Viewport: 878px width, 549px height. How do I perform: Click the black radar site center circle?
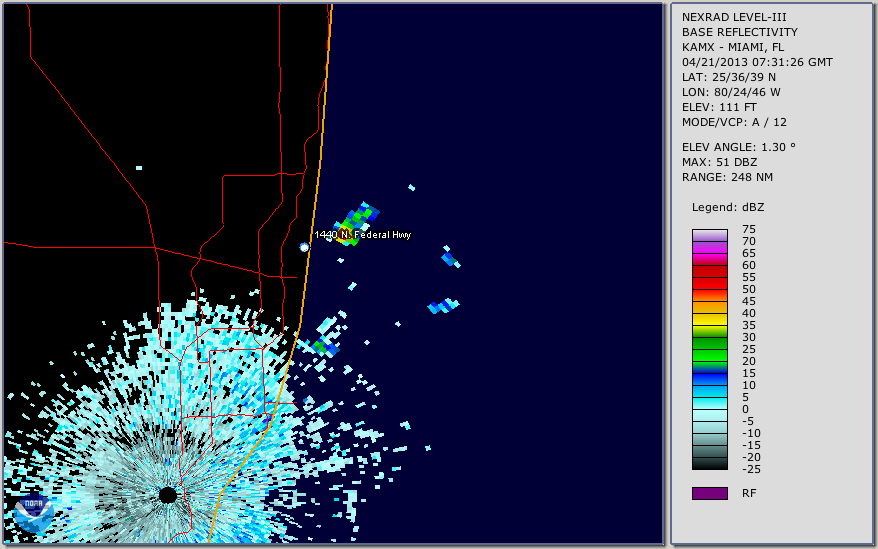(167, 495)
